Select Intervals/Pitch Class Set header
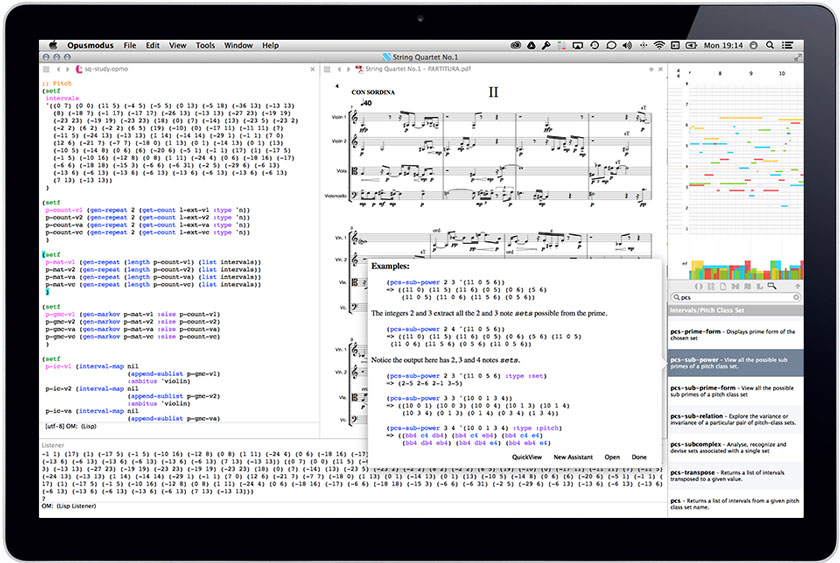This screenshot has width=840, height=563. click(736, 310)
